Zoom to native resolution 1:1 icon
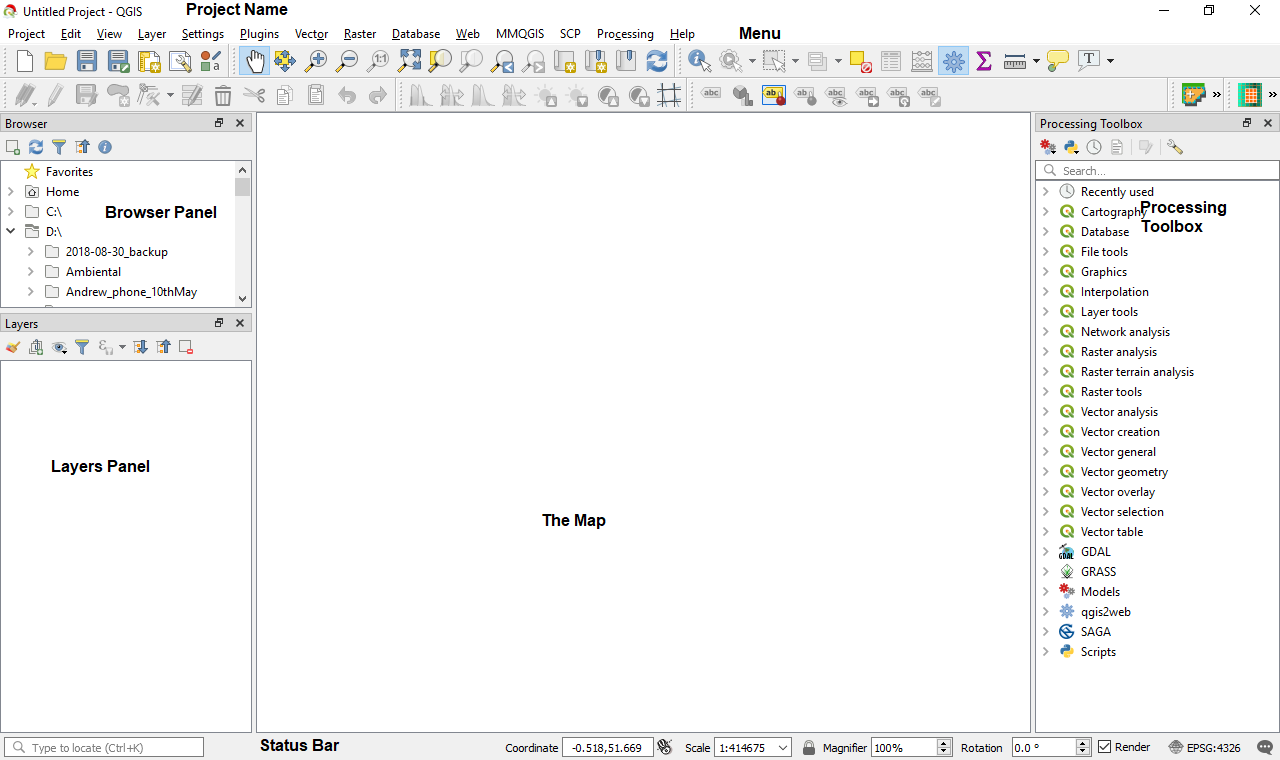The height and width of the screenshot is (760, 1280). tap(378, 61)
